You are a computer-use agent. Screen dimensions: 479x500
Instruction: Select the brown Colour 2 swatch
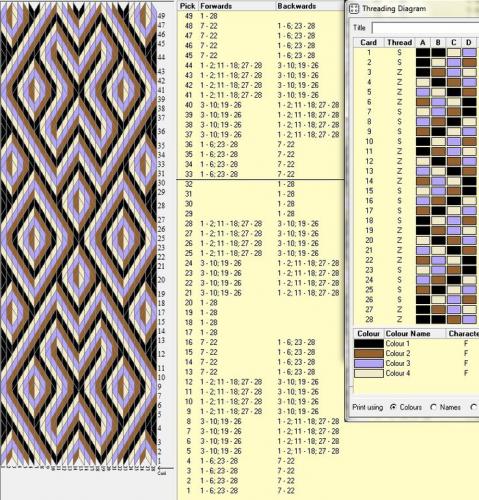point(369,353)
